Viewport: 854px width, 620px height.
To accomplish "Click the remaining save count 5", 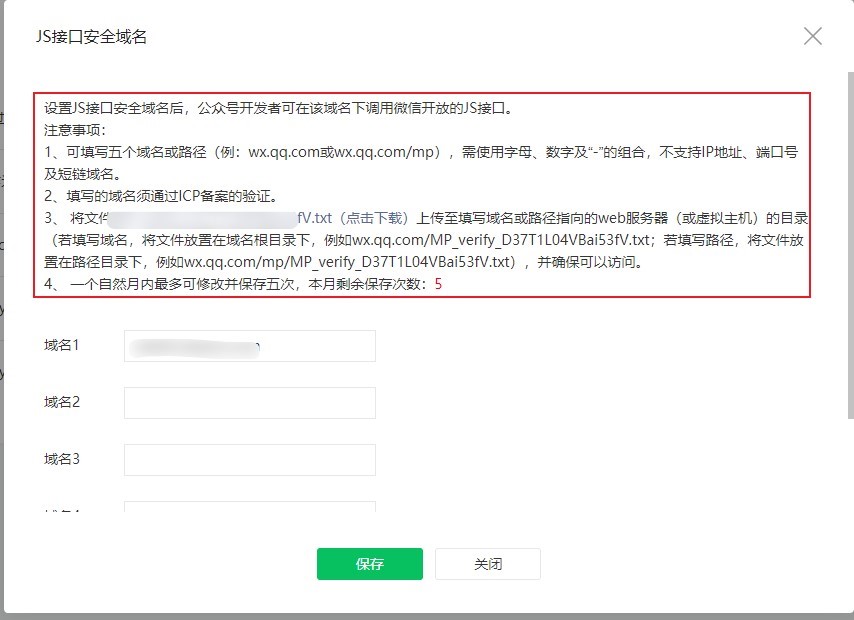I will (x=438, y=284).
